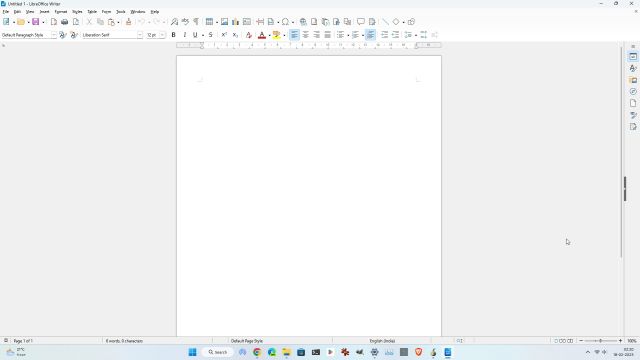Screen dimensions: 640x360
Task: Insert a table using the toolbar icon
Action: tap(209, 22)
